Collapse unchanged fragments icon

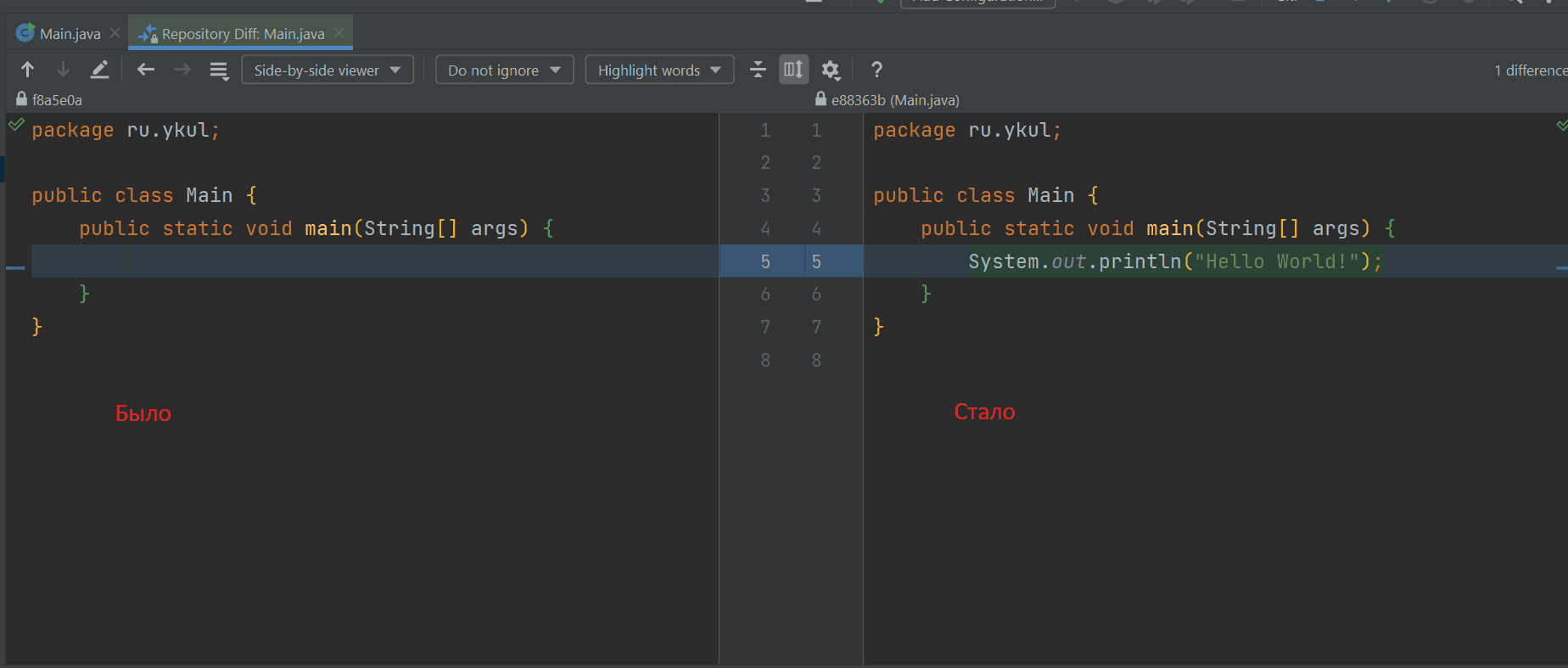coord(759,70)
